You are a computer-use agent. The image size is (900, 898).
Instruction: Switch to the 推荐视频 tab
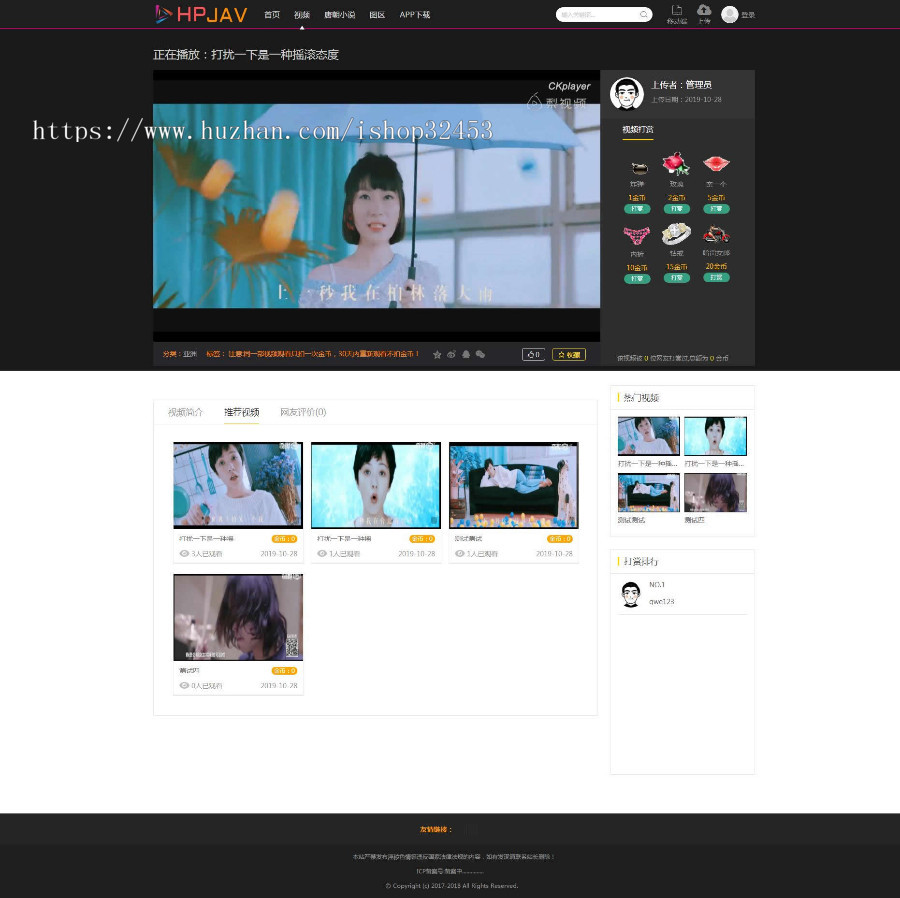tap(241, 412)
